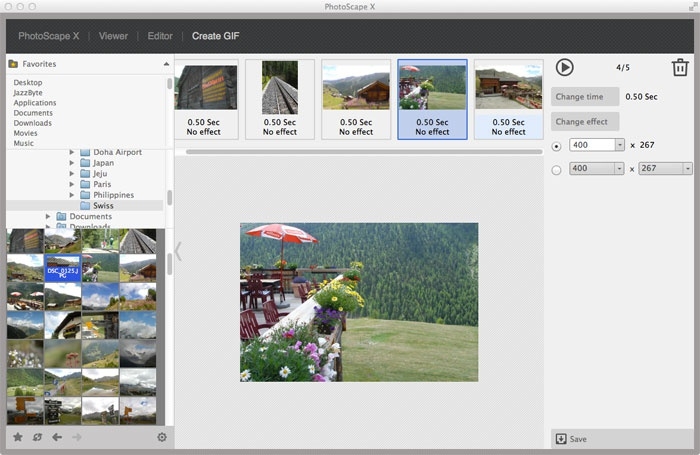The width and height of the screenshot is (700, 455).
Task: Click the Save icon at bottom right
Action: [x=561, y=439]
